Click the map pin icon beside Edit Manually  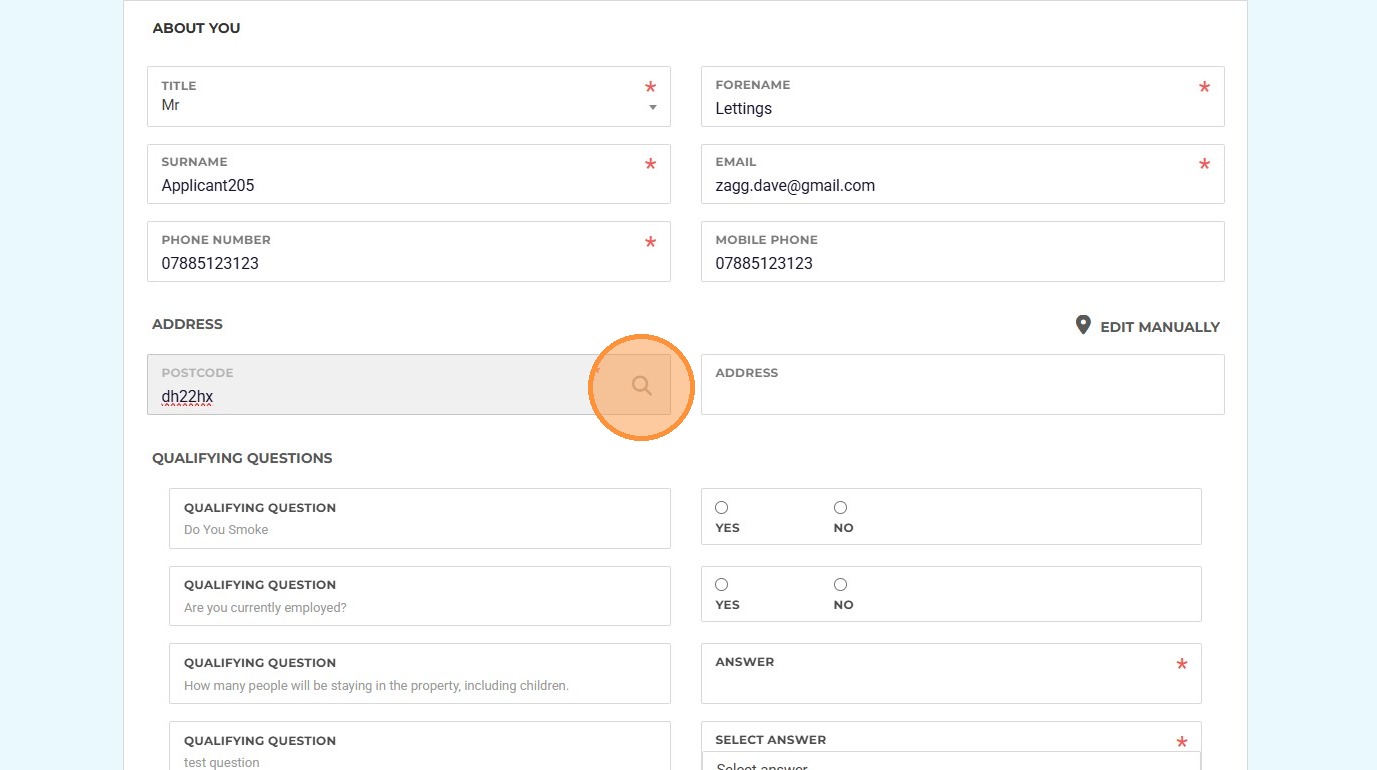(1083, 325)
